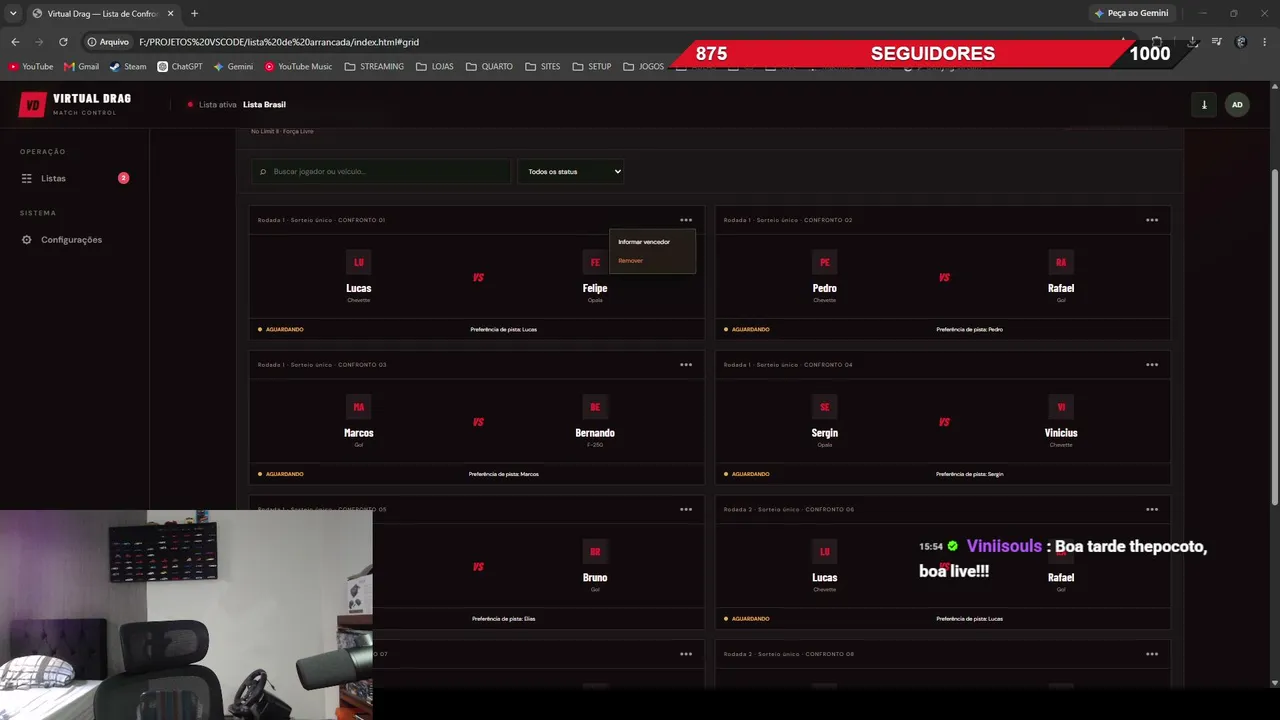
Task: Select the LU avatar of Lucas in Confronto 01
Action: [358, 263]
